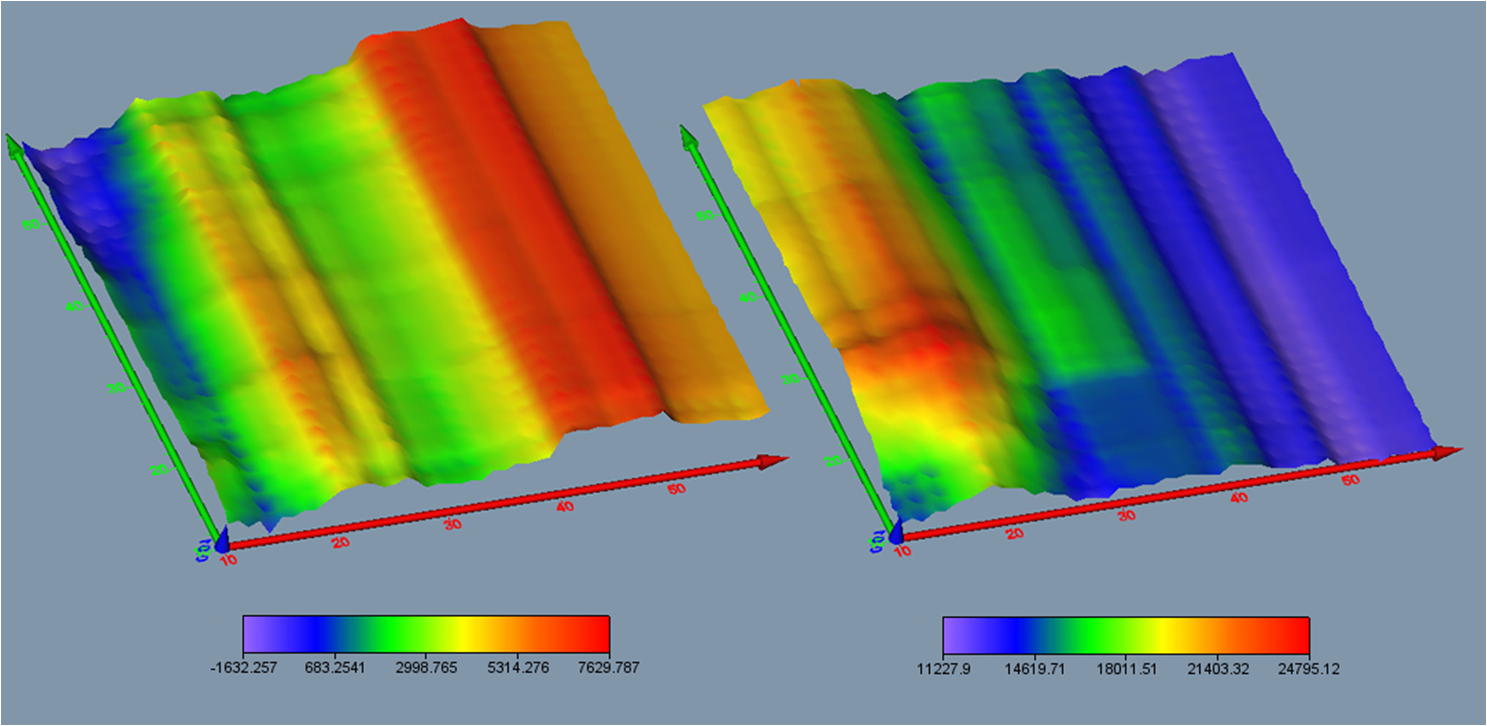Click tick label 20 on right plot X-axis
The height and width of the screenshot is (726, 1487).
coord(1015,534)
